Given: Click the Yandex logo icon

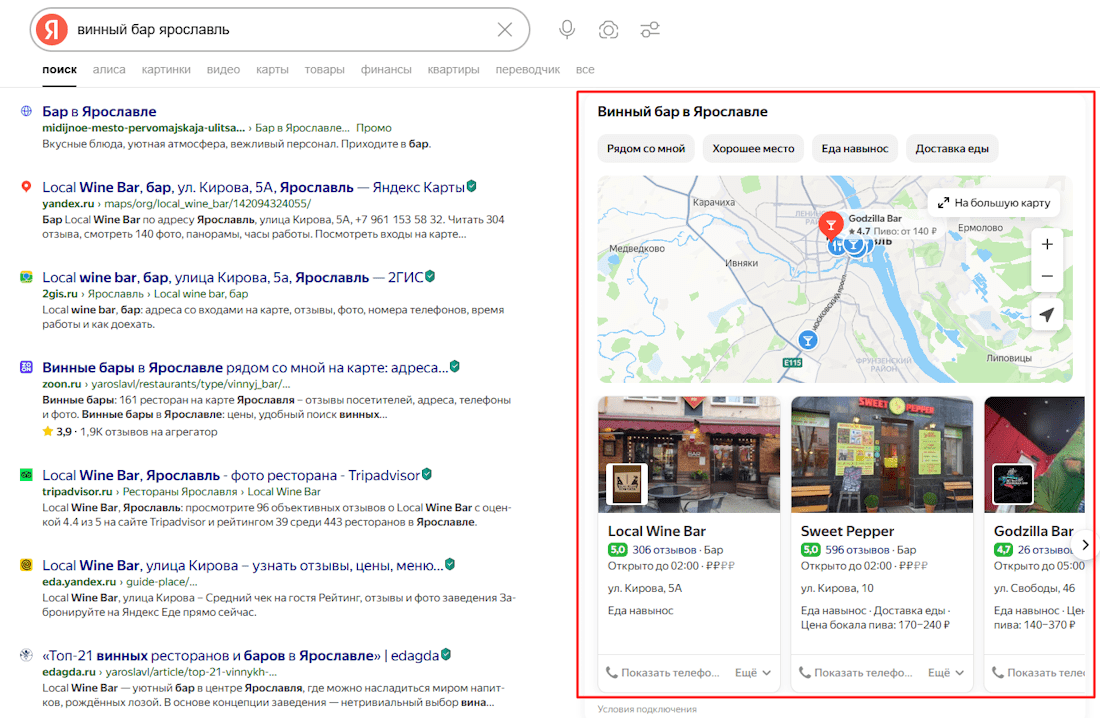Looking at the screenshot, I should (x=51, y=30).
